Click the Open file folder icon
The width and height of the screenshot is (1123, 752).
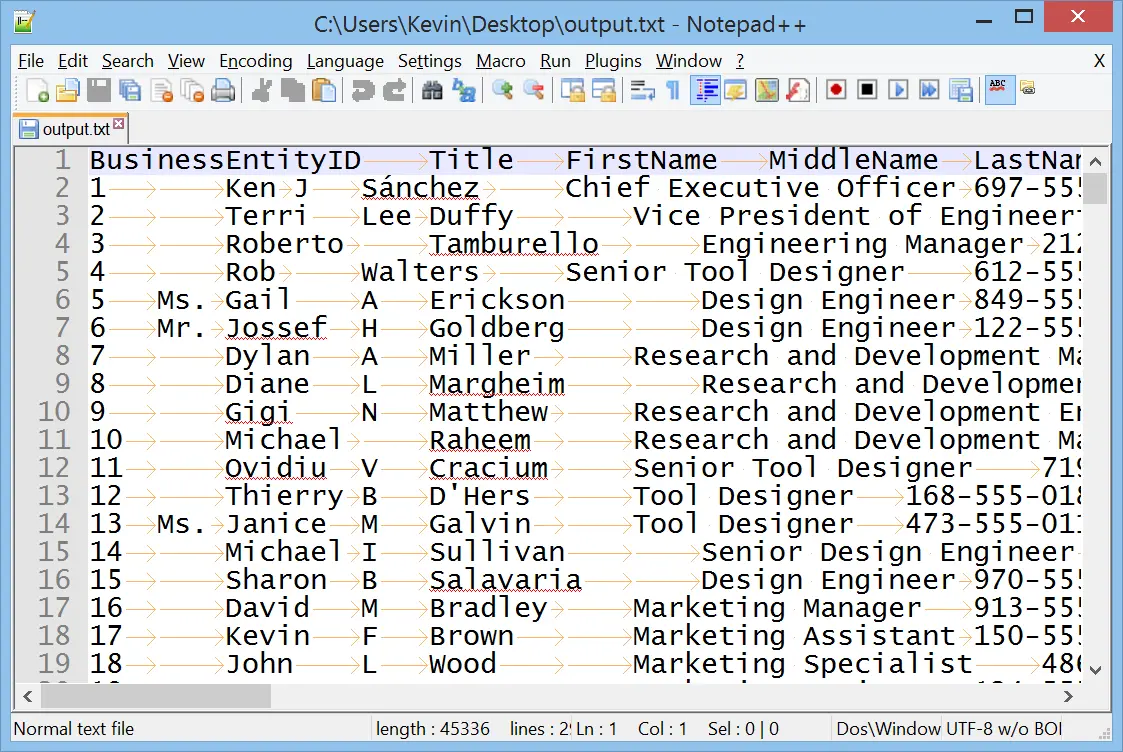point(67,91)
